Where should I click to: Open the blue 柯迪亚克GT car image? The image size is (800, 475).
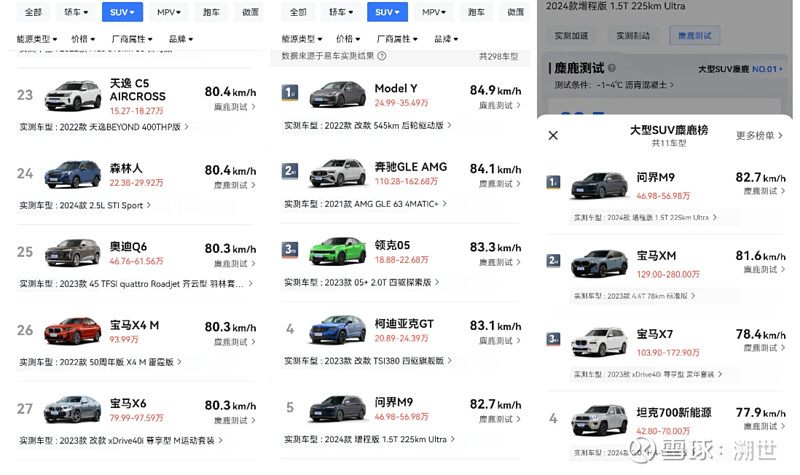pyautogui.click(x=337, y=330)
